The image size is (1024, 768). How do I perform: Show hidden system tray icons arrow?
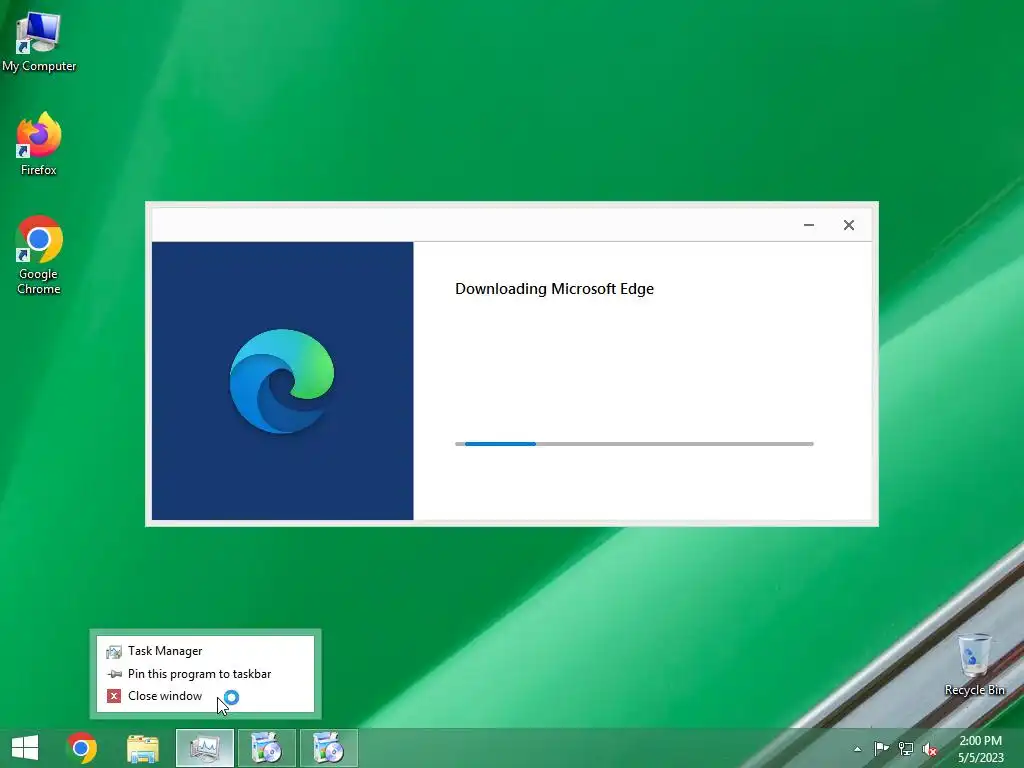tap(857, 749)
